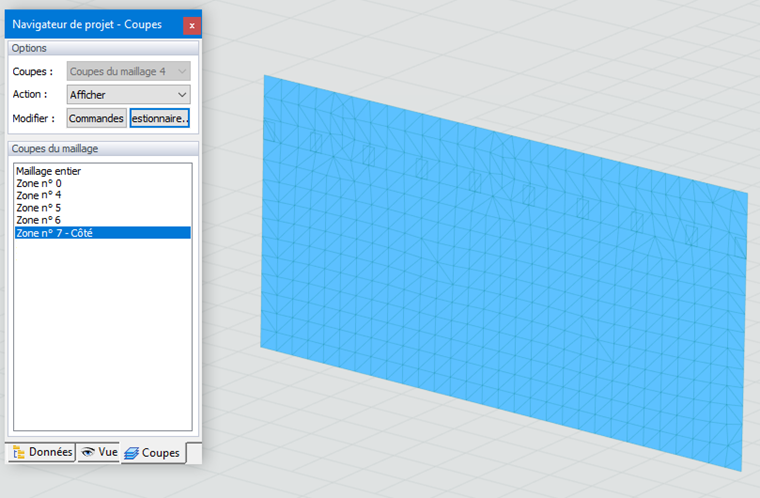Click the Commandes button
Image resolution: width=760 pixels, height=498 pixels.
pyautogui.click(x=96, y=118)
